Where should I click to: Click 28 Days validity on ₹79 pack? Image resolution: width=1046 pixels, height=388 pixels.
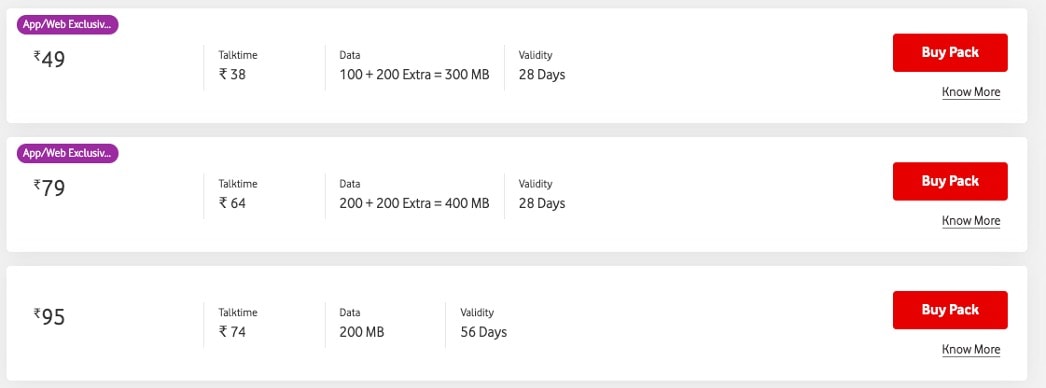pos(542,203)
